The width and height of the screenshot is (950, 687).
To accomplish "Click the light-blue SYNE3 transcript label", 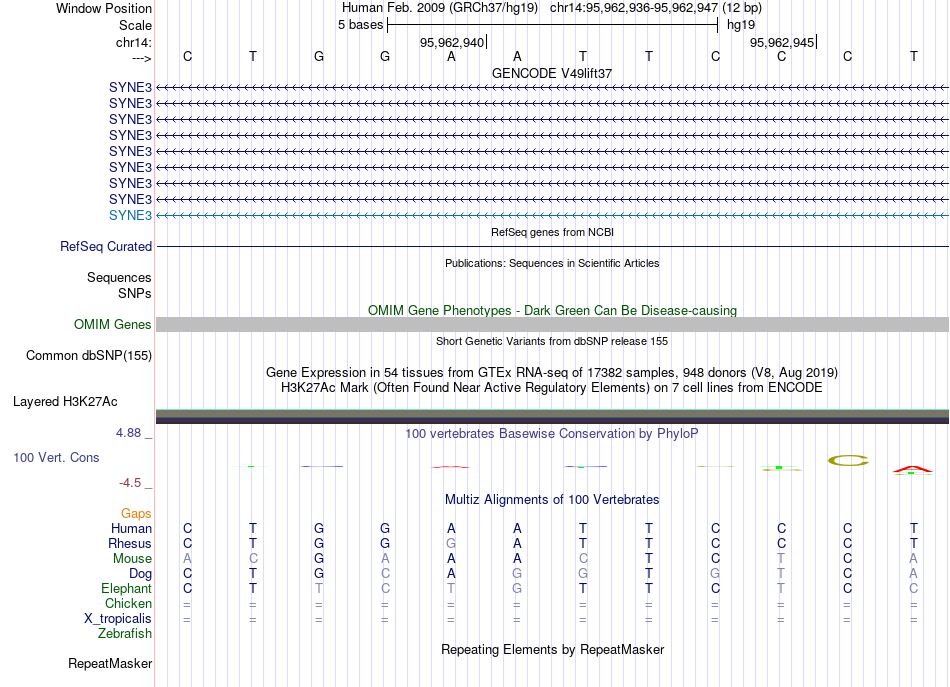I will click(x=130, y=215).
